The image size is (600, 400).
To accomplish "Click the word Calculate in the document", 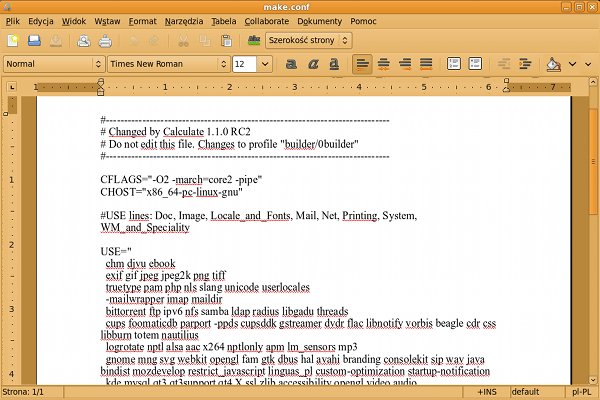I will coord(183,132).
